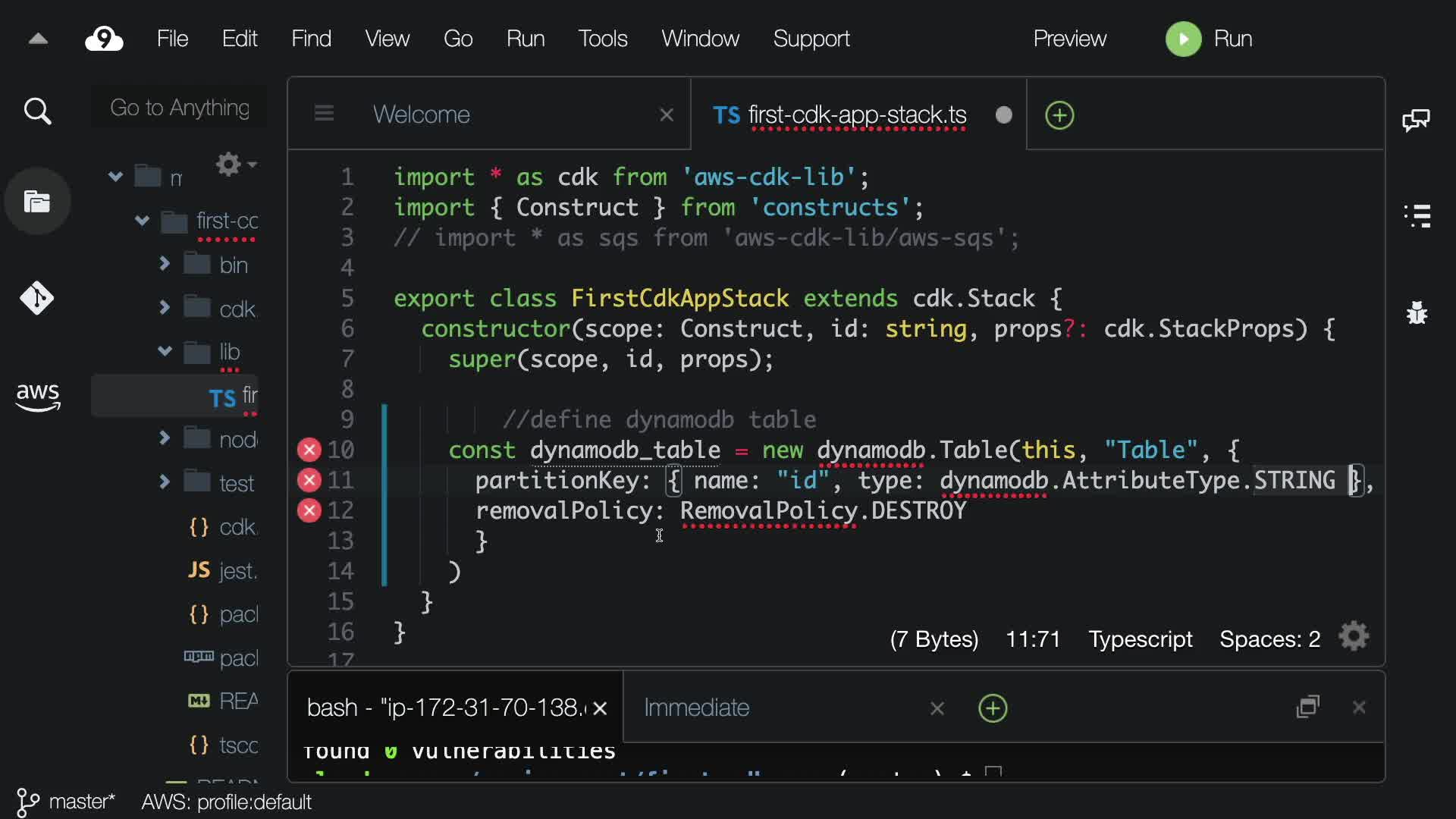Open the Collaborate chat panel icon
This screenshot has width=1456, height=819.
tap(1416, 120)
